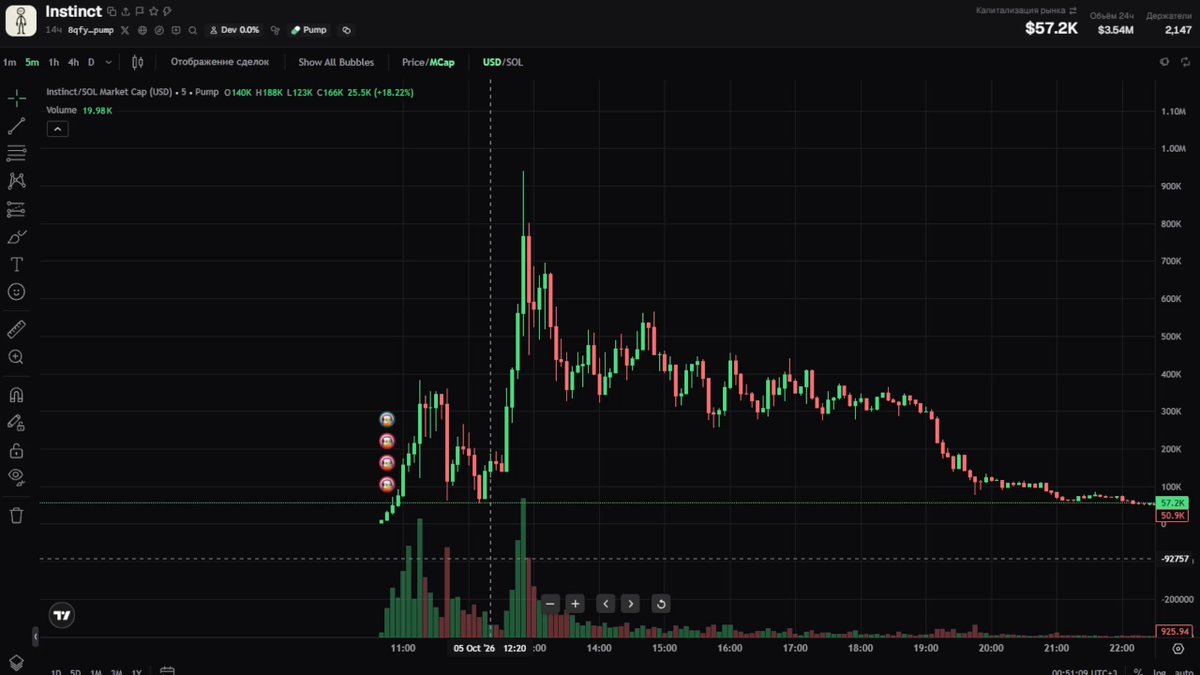Copy the Instinct token name
Image resolution: width=1200 pixels, height=675 pixels.
(112, 12)
